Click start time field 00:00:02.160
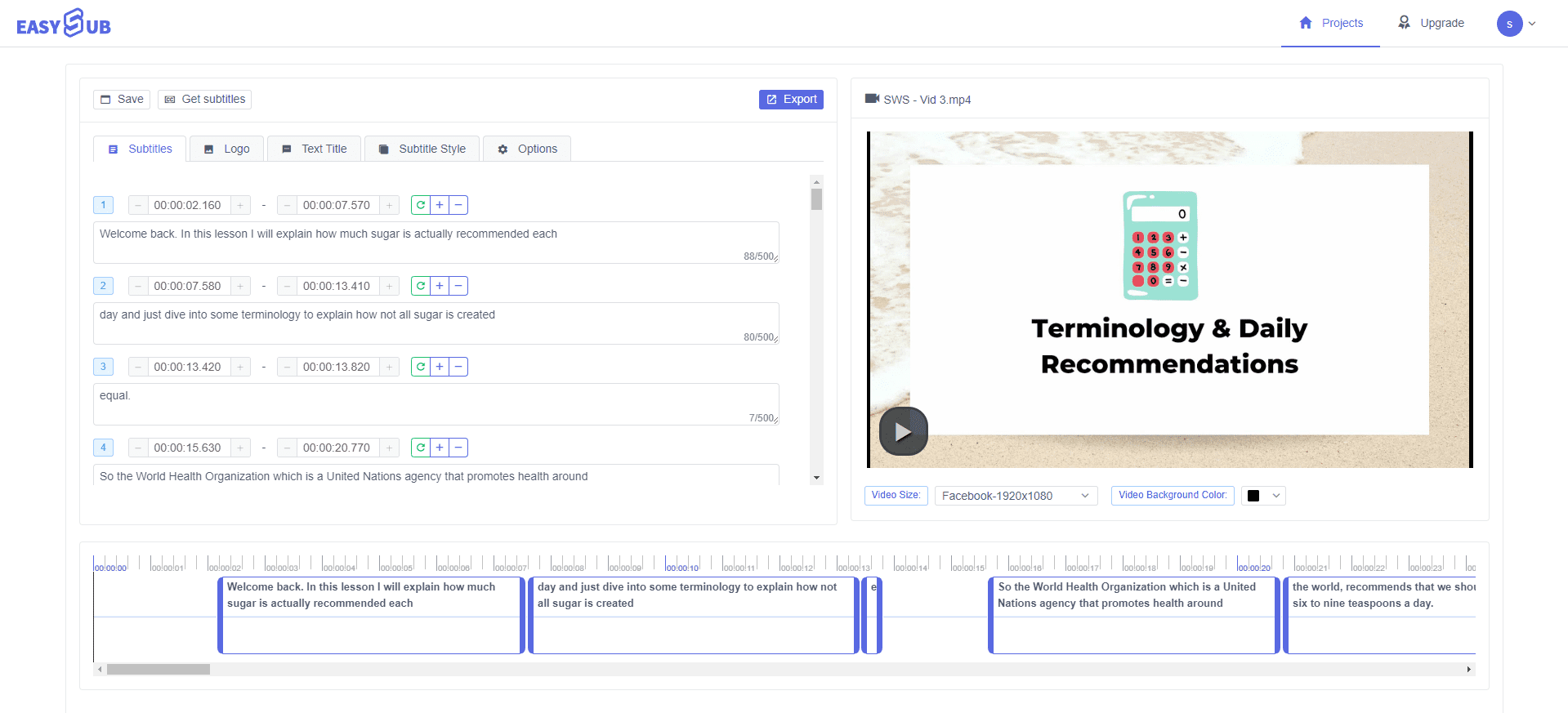 tap(189, 205)
